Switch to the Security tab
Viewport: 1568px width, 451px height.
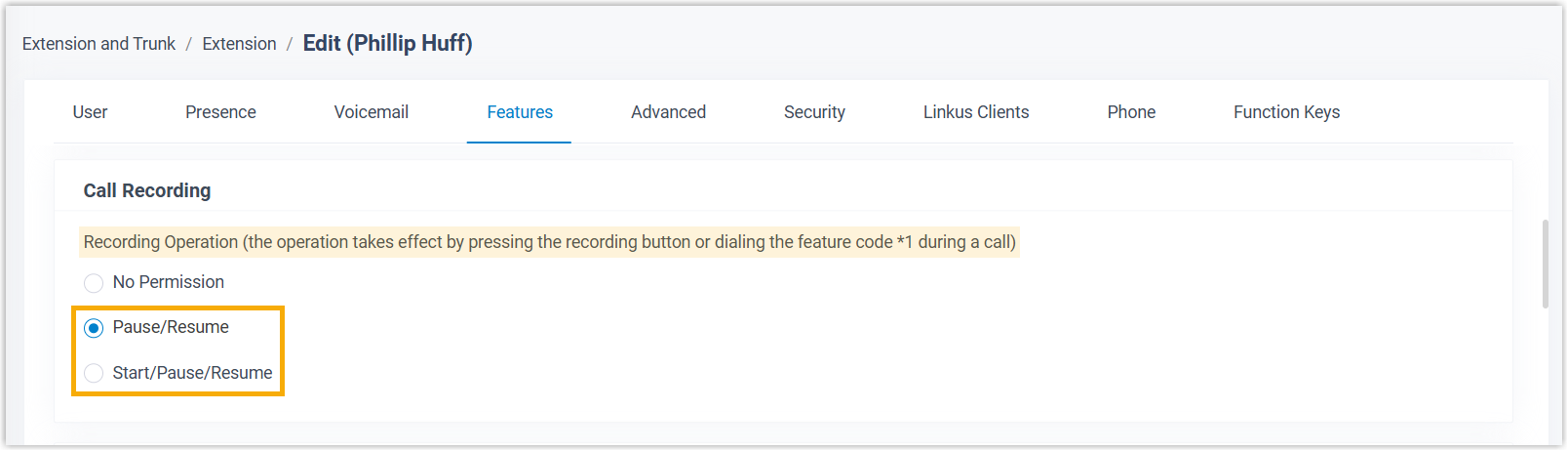pos(814,112)
